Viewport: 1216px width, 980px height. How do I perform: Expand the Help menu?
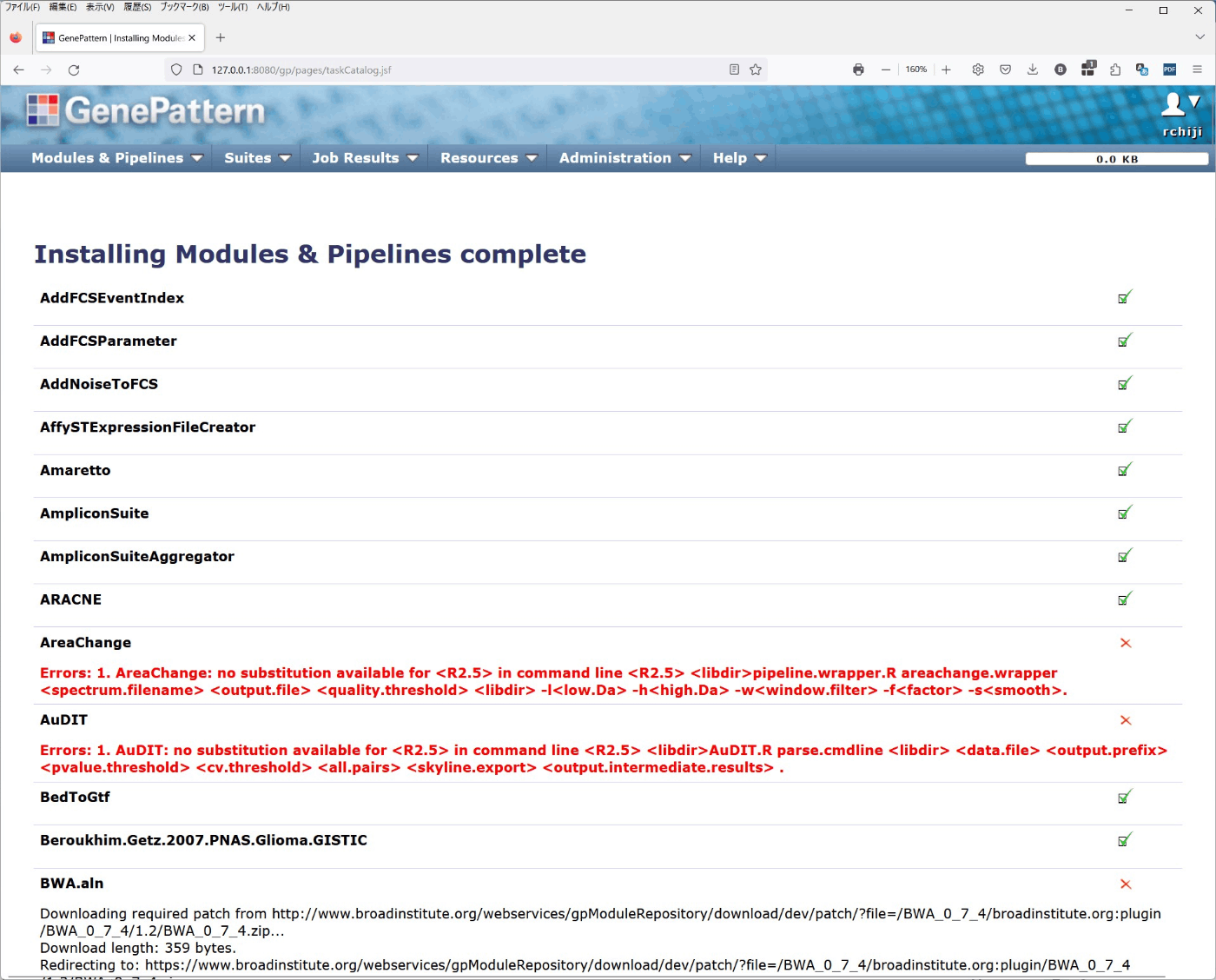pos(740,158)
